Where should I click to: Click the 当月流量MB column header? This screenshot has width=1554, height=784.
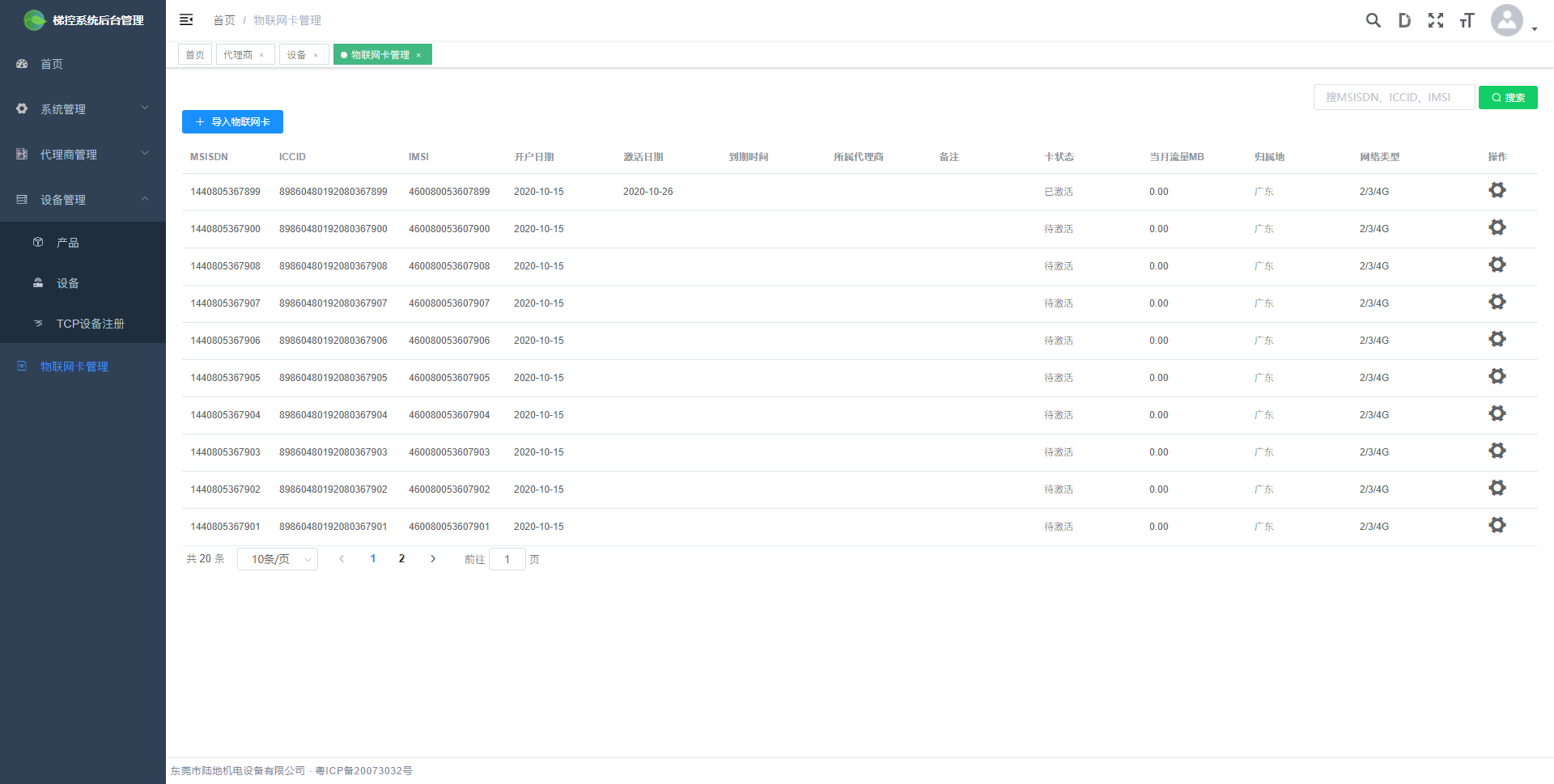(1177, 157)
